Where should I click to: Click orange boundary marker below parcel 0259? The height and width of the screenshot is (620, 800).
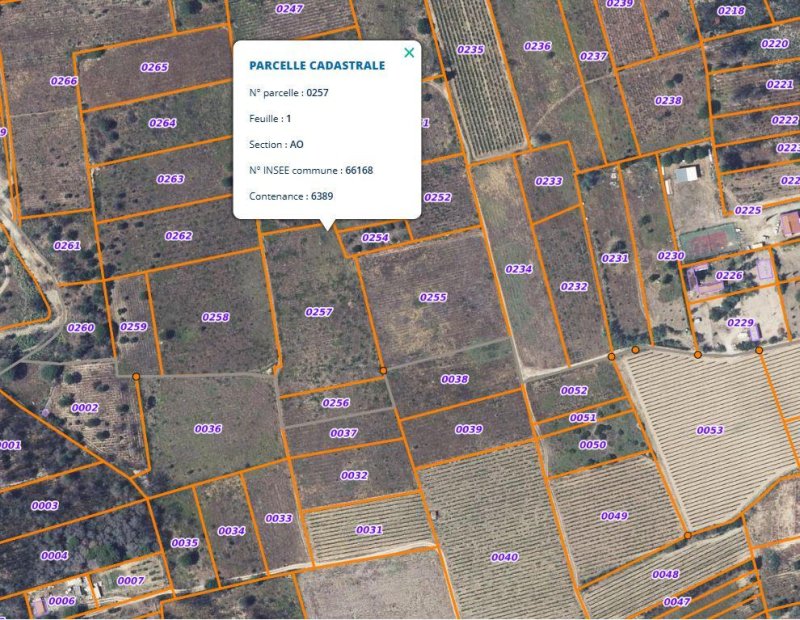pos(136,376)
